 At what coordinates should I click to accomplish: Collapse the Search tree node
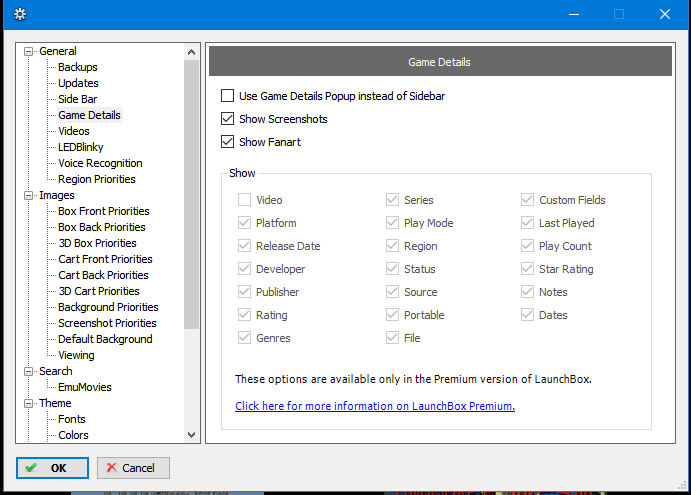(28, 371)
